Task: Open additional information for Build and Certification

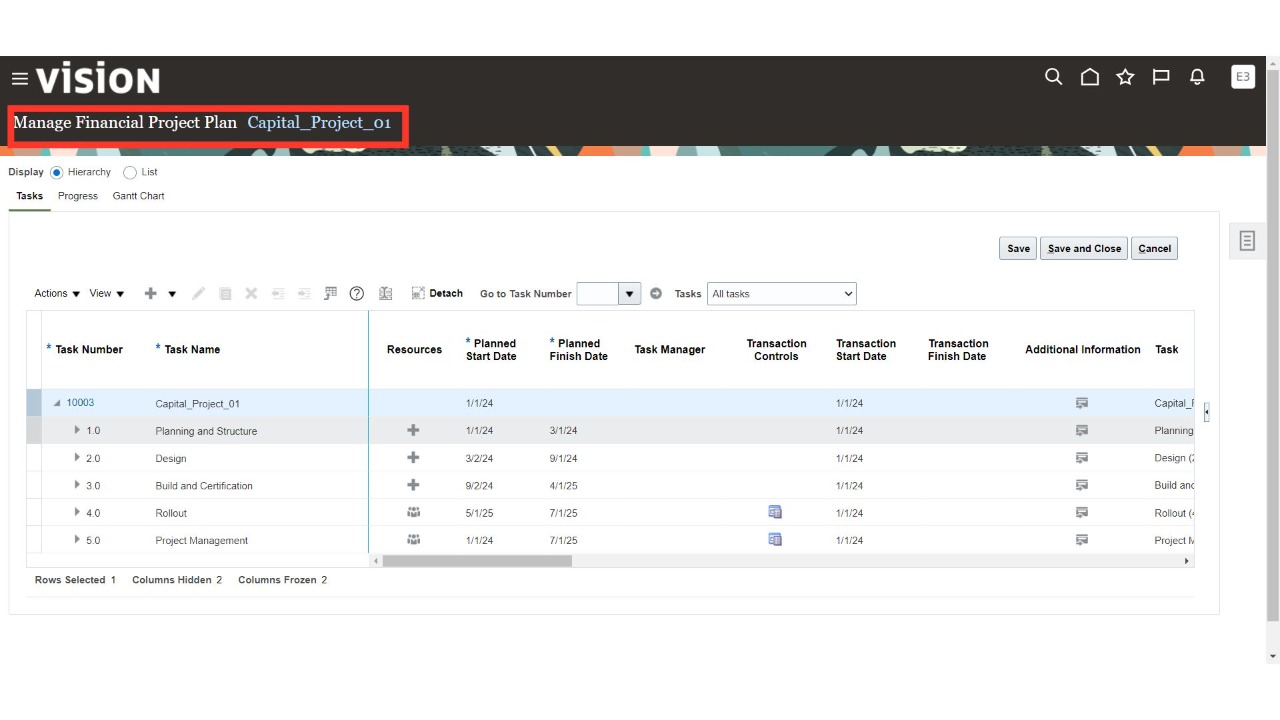Action: 1081,485
